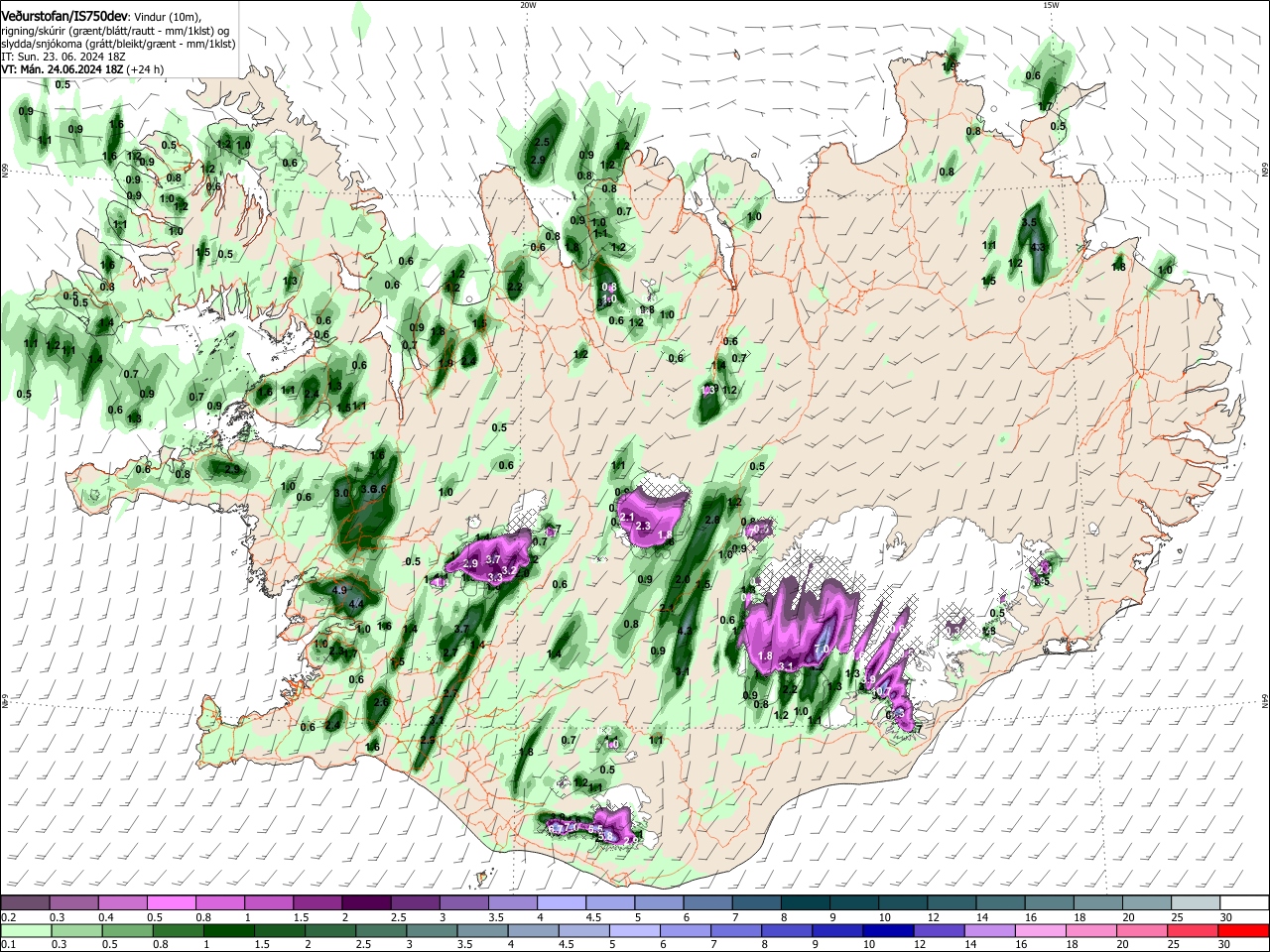Viewport: 1270px width, 952px height.
Task: Click the 4.4 precipitation value on the map
Action: pyautogui.click(x=354, y=604)
